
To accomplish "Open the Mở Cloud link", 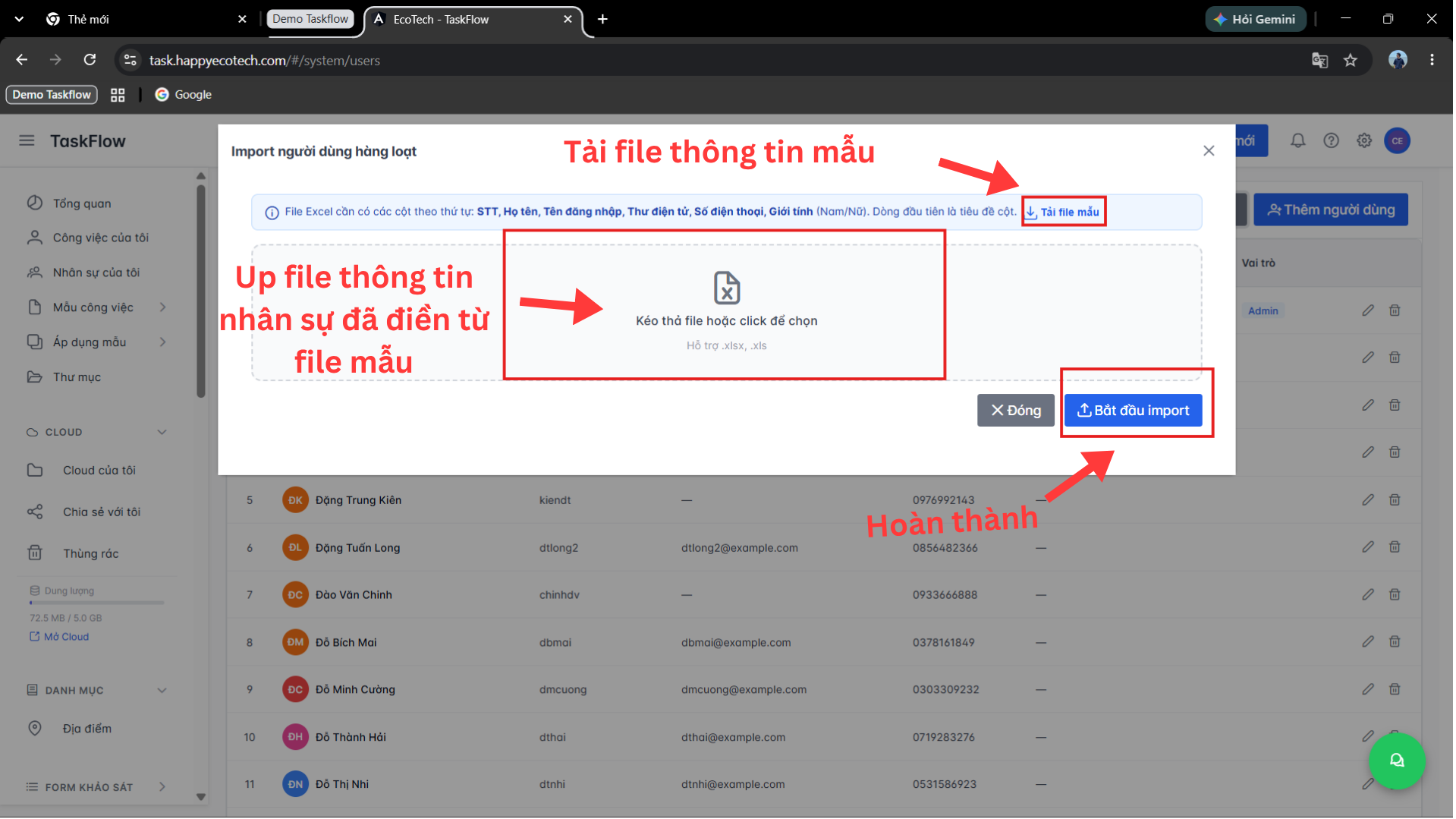I will 59,638.
